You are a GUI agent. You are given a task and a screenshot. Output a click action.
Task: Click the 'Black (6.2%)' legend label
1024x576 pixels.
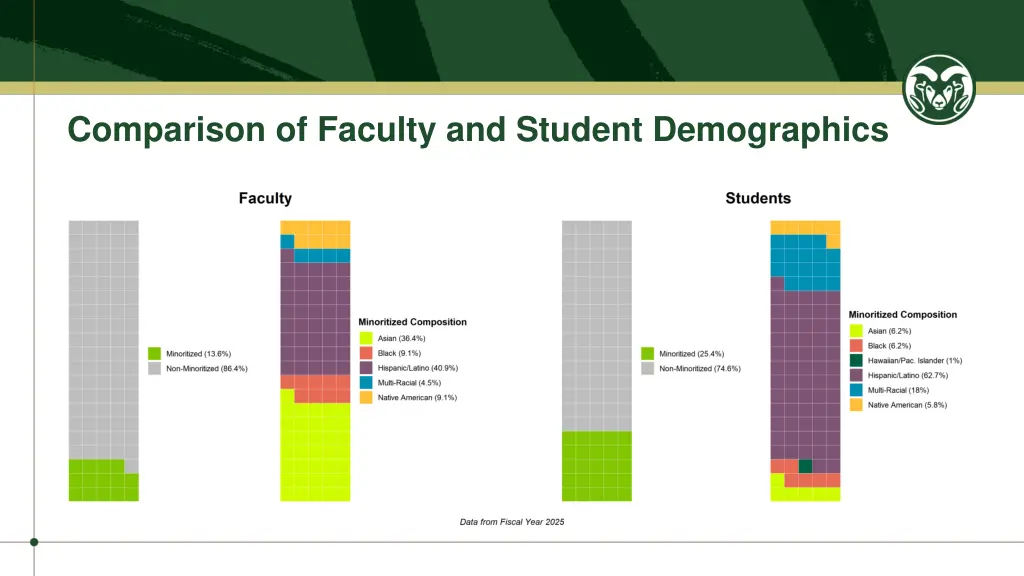click(889, 346)
